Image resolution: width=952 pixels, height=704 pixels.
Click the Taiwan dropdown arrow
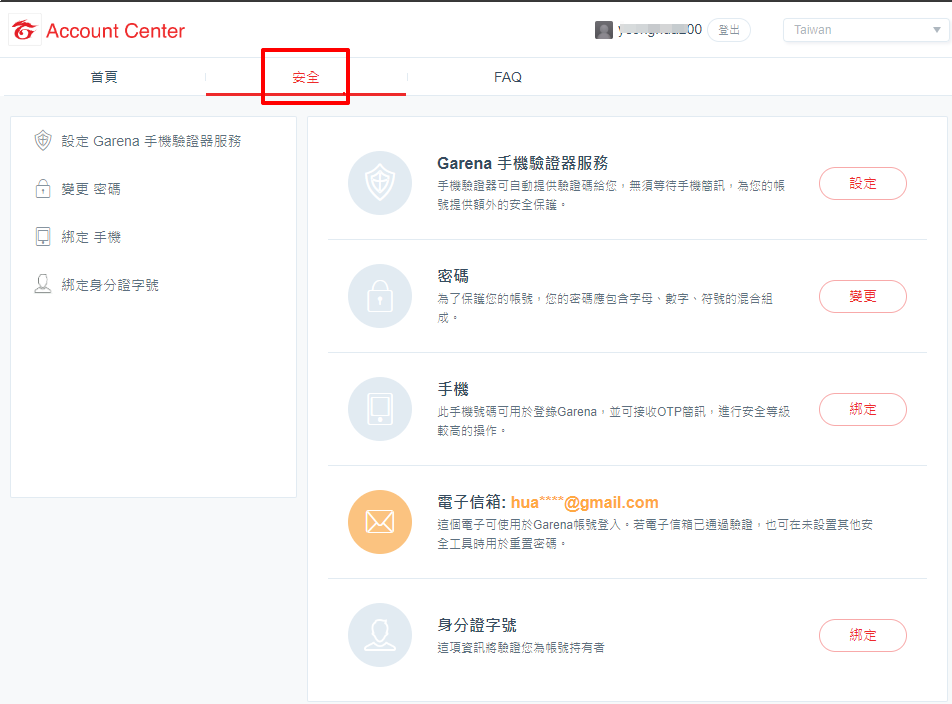coord(936,30)
